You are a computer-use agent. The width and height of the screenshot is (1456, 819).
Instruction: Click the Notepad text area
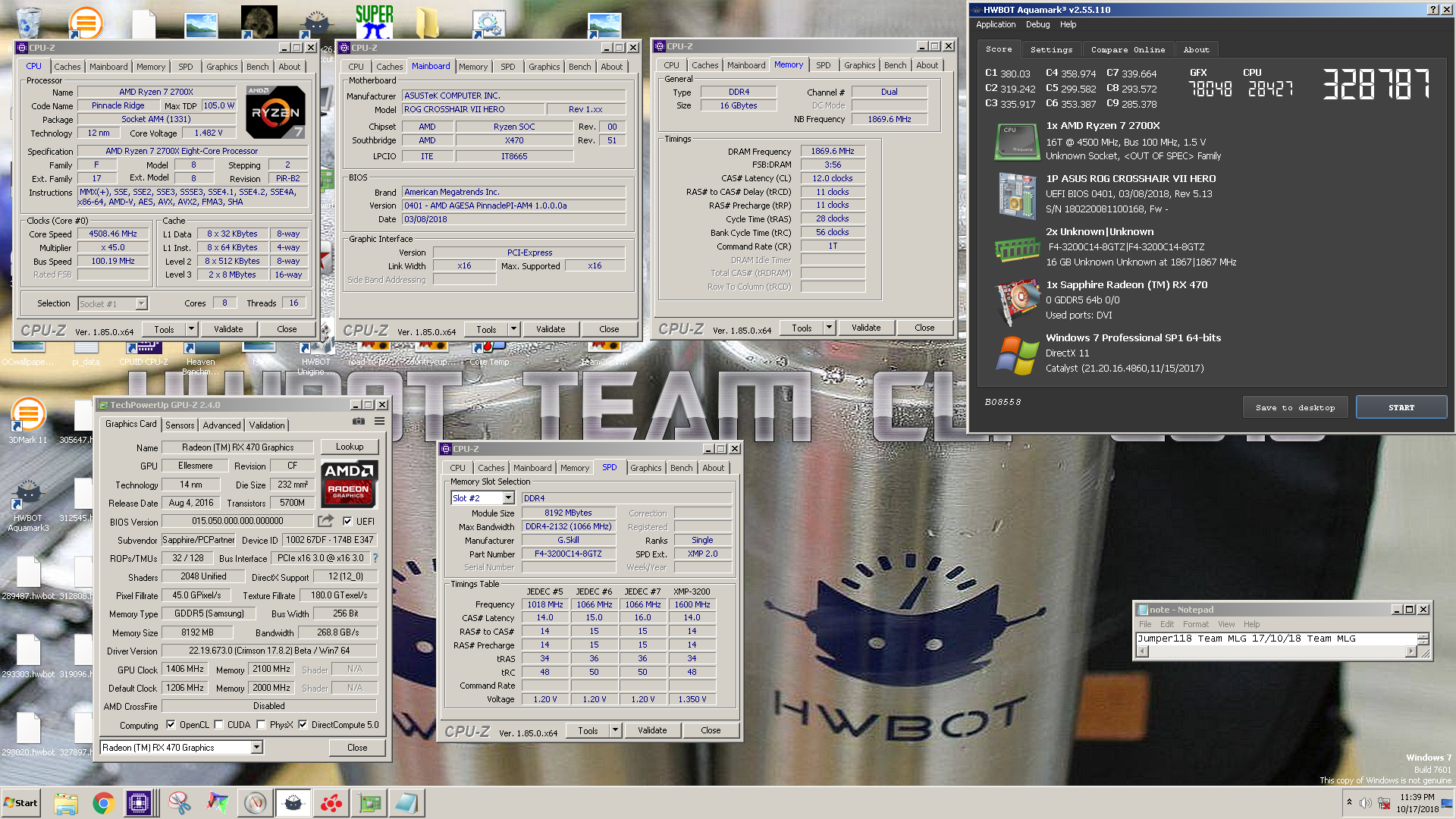coord(1278,639)
